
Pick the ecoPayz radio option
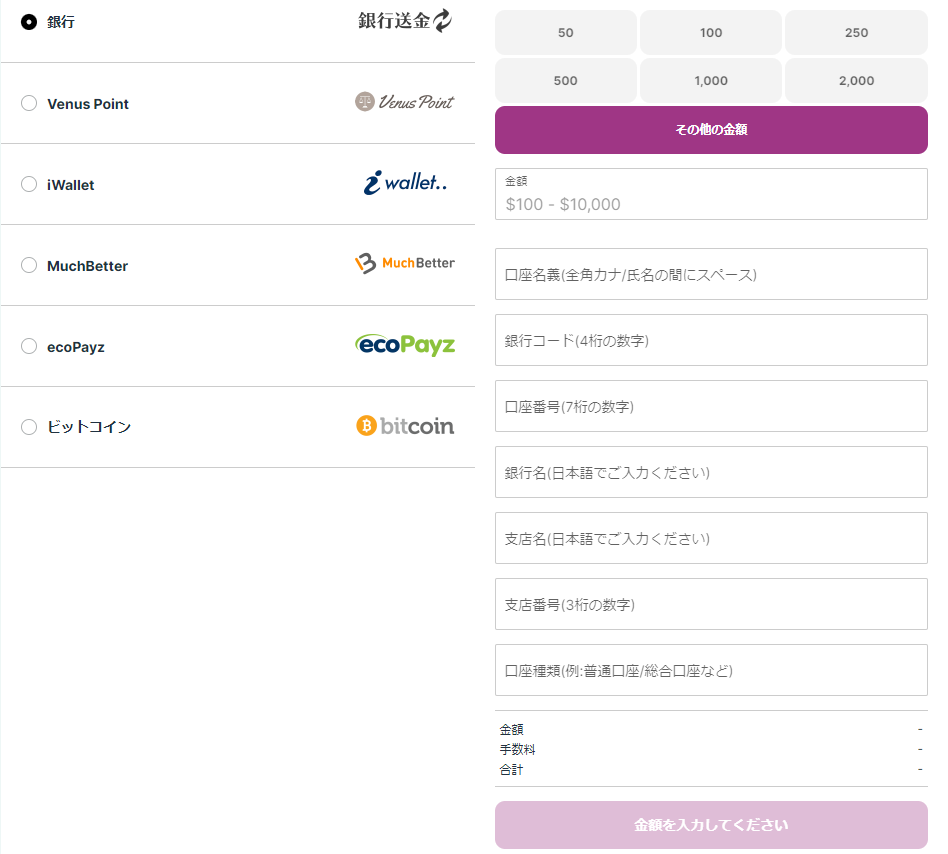[x=29, y=346]
